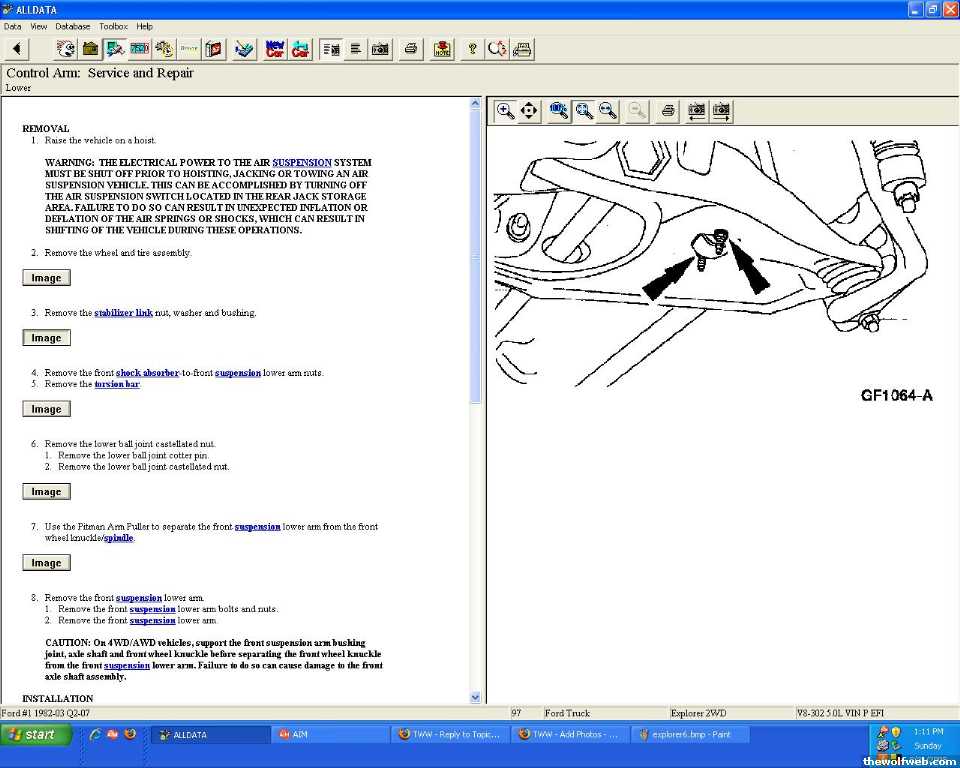Set the diagram zoom to 100%
This screenshot has height=768, width=960.
pos(559,111)
